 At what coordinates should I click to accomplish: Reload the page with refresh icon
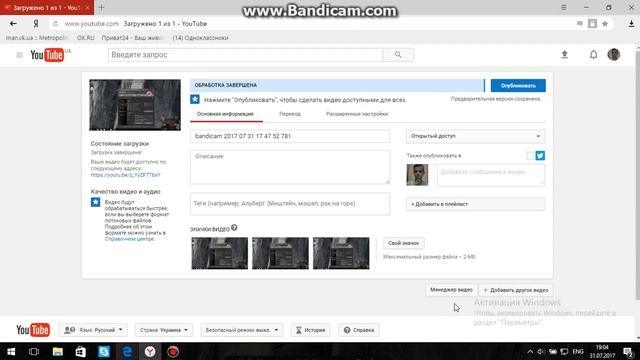click(55, 24)
